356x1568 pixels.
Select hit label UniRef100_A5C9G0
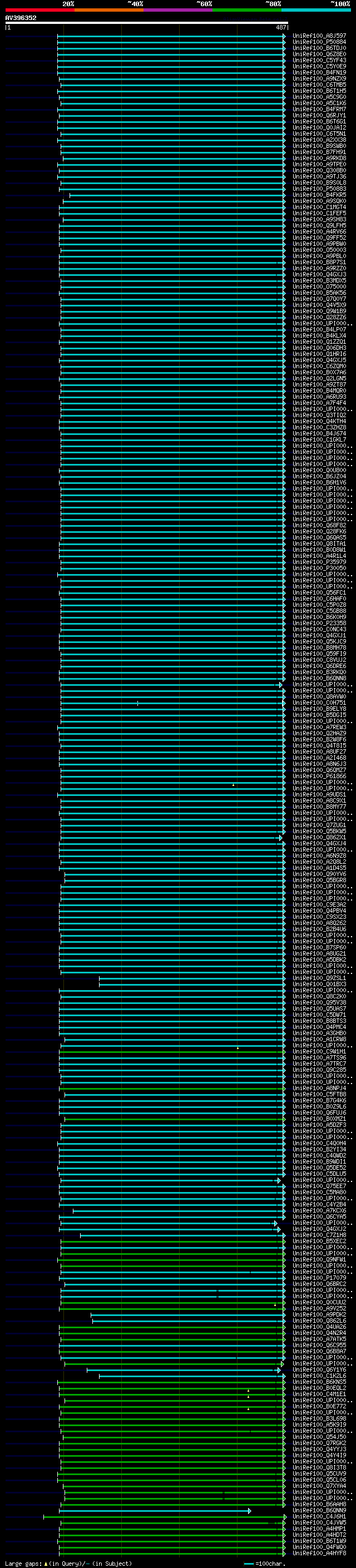(x=319, y=97)
